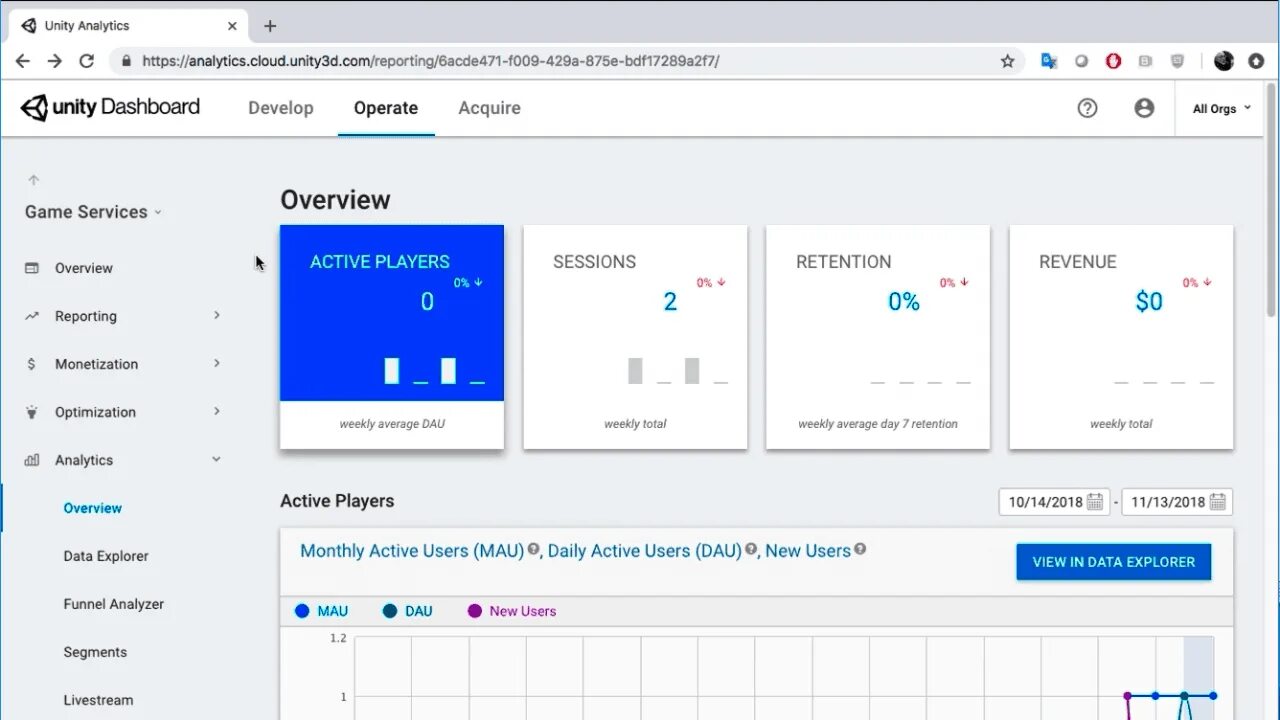Close the Unity Analytics browser tab
Image resolution: width=1280 pixels, height=720 pixels.
point(232,26)
